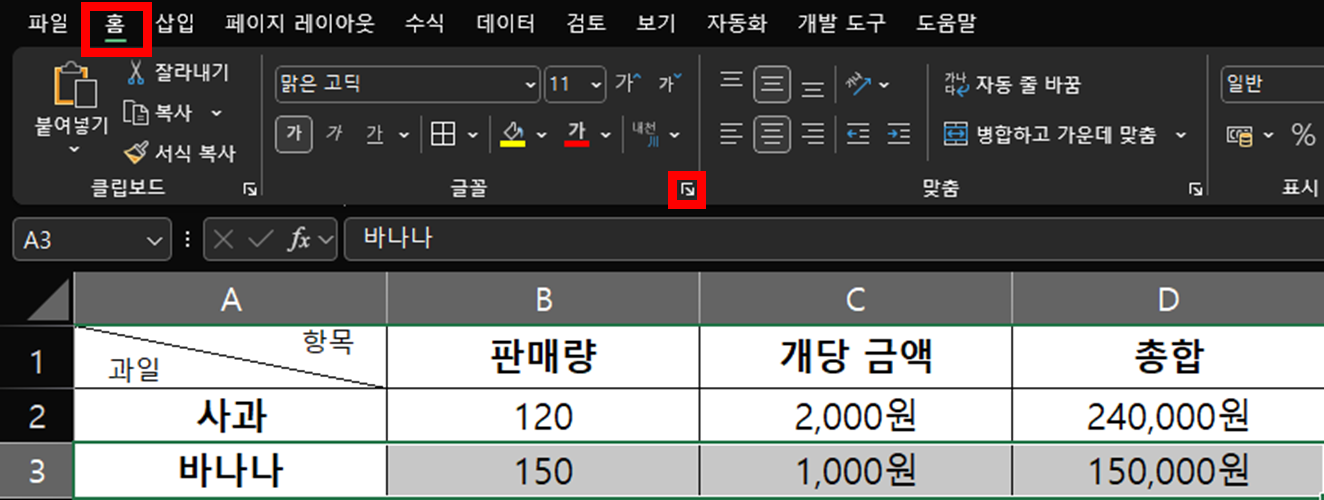The width and height of the screenshot is (1324, 500).
Task: Open Insert Function with the fx icon
Action: [x=299, y=240]
